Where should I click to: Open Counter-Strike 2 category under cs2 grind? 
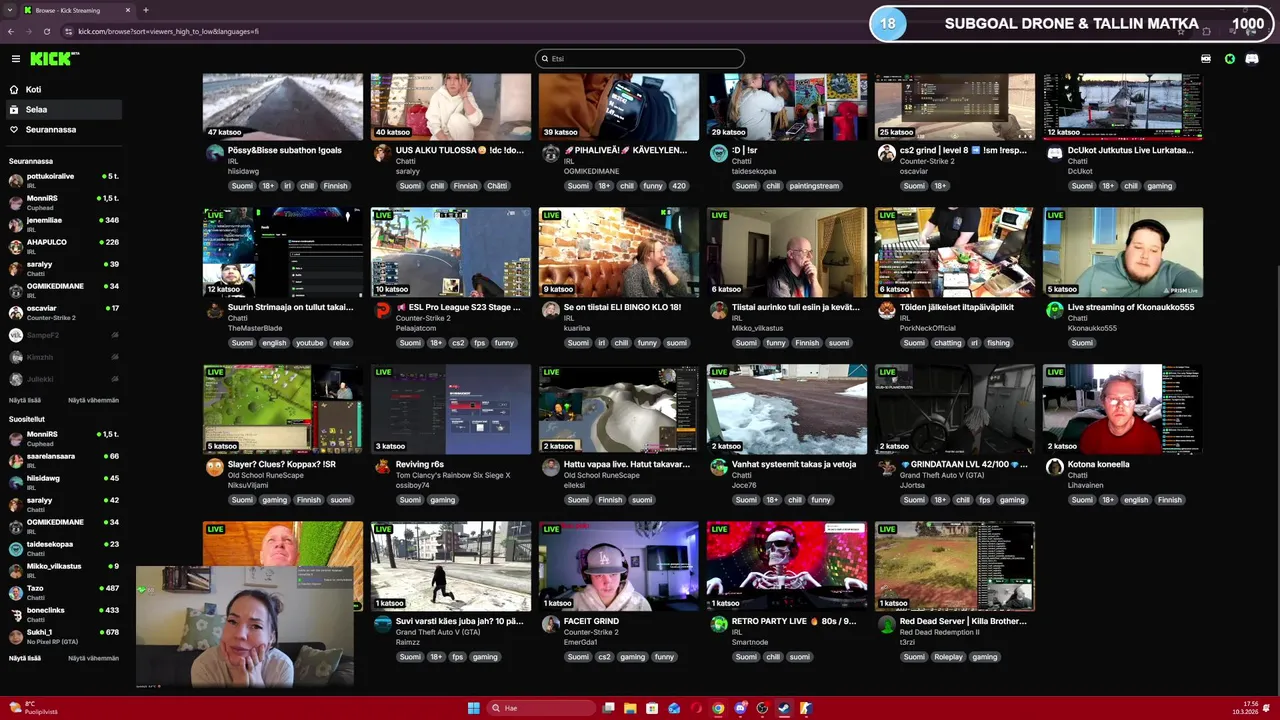click(927, 161)
